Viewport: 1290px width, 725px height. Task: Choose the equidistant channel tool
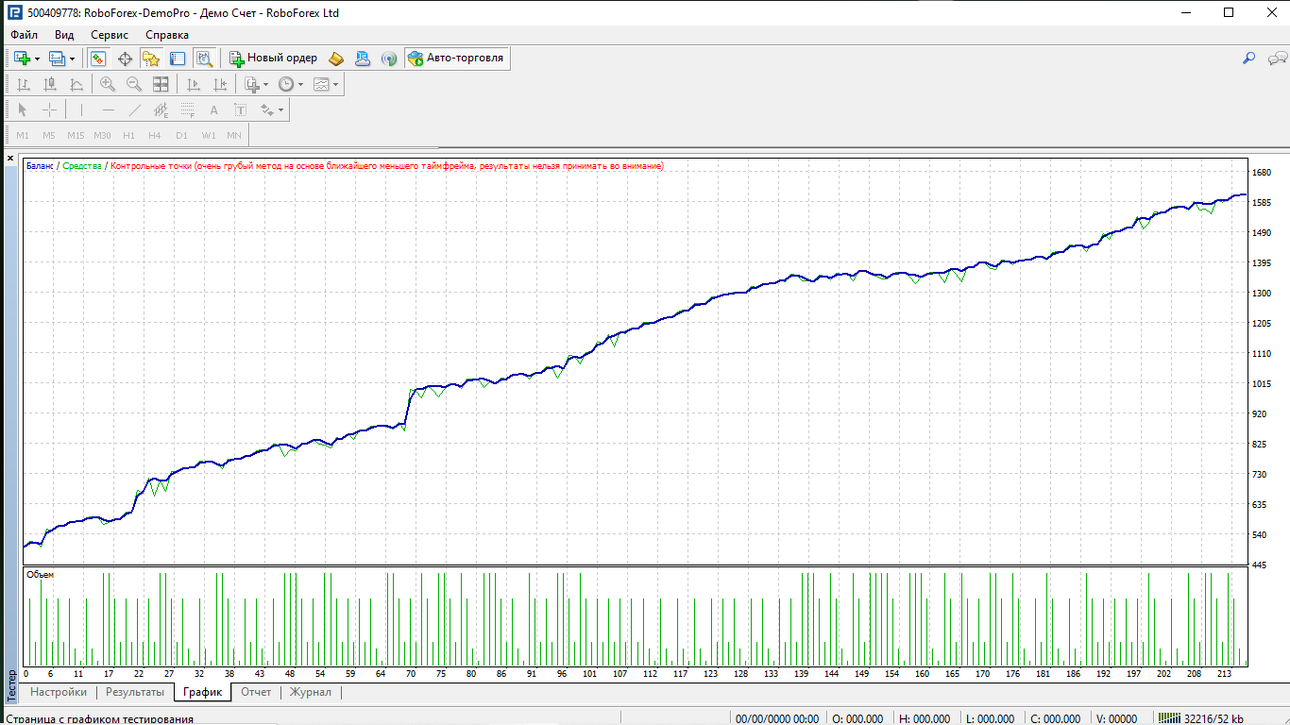pos(161,110)
